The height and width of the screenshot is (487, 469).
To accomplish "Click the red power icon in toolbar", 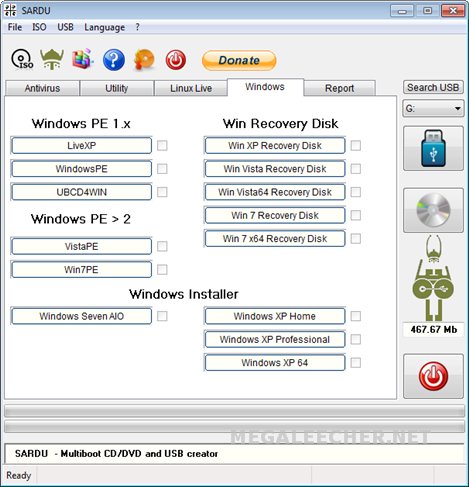I will pyautogui.click(x=176, y=60).
